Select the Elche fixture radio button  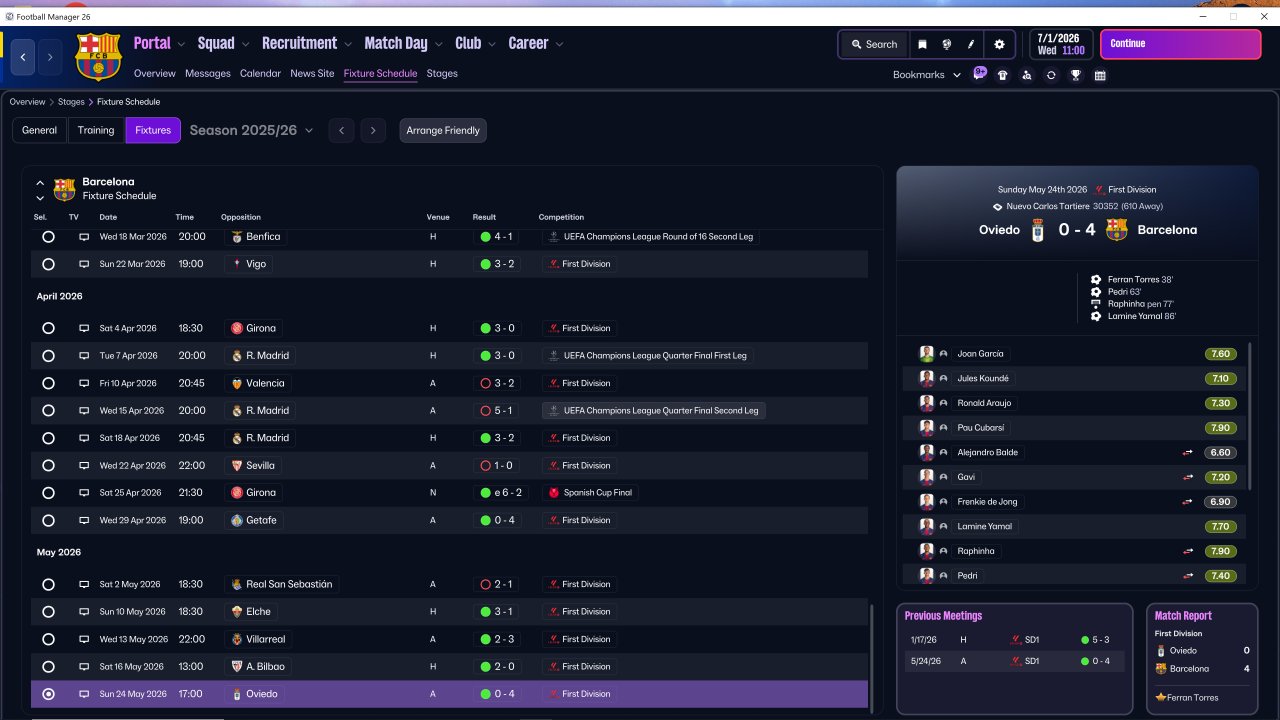(48, 612)
